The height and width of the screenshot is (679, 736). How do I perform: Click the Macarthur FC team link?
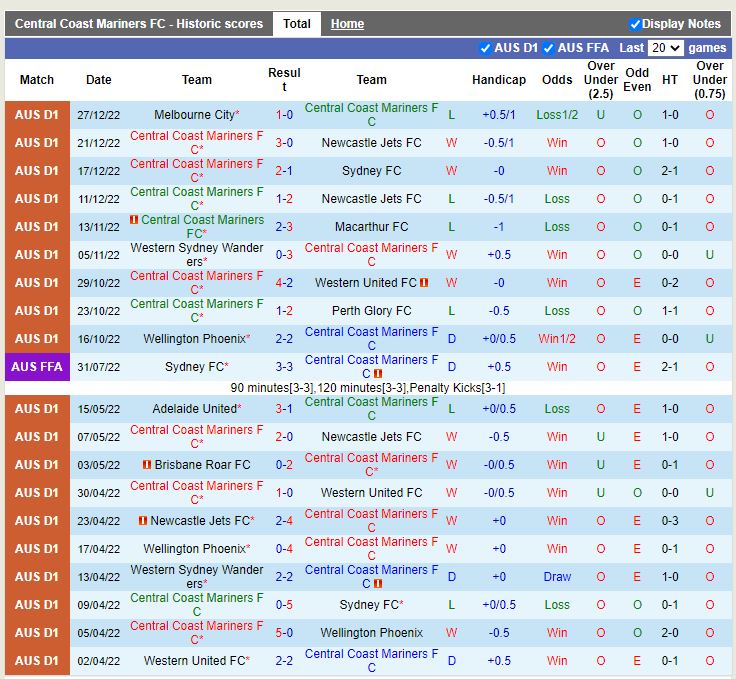pos(371,227)
